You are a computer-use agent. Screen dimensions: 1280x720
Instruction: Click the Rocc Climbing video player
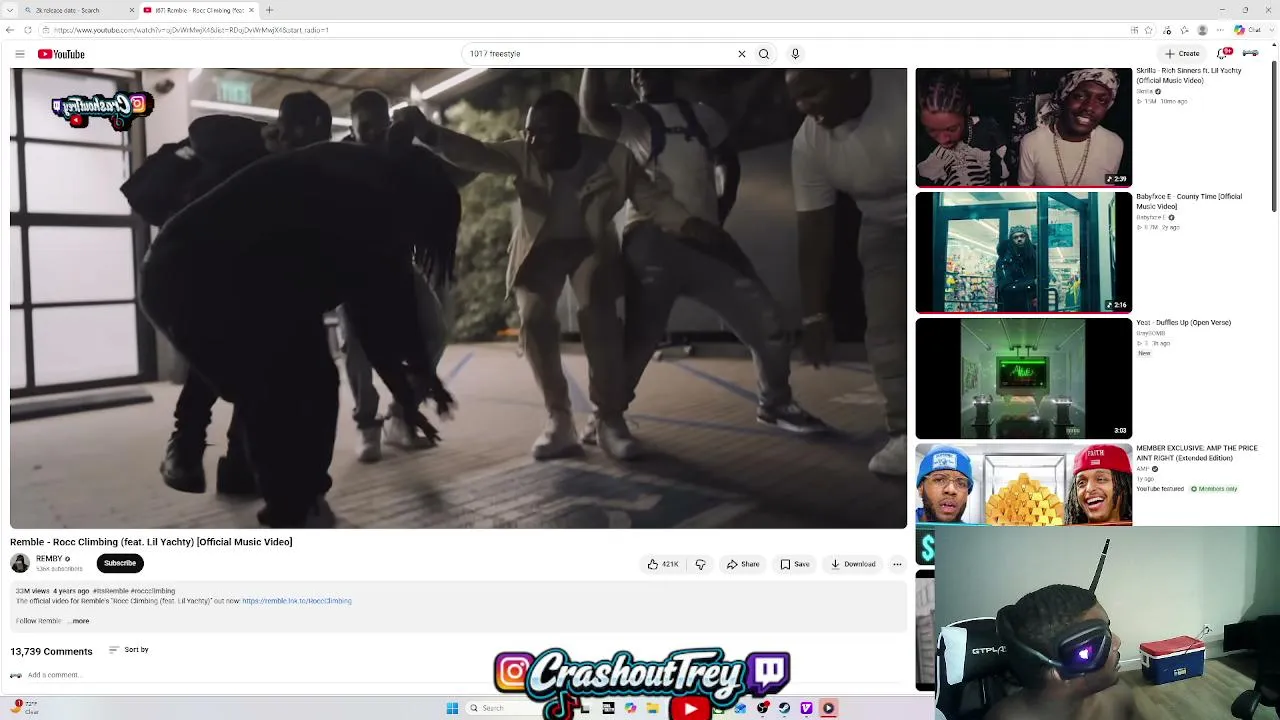[x=458, y=298]
